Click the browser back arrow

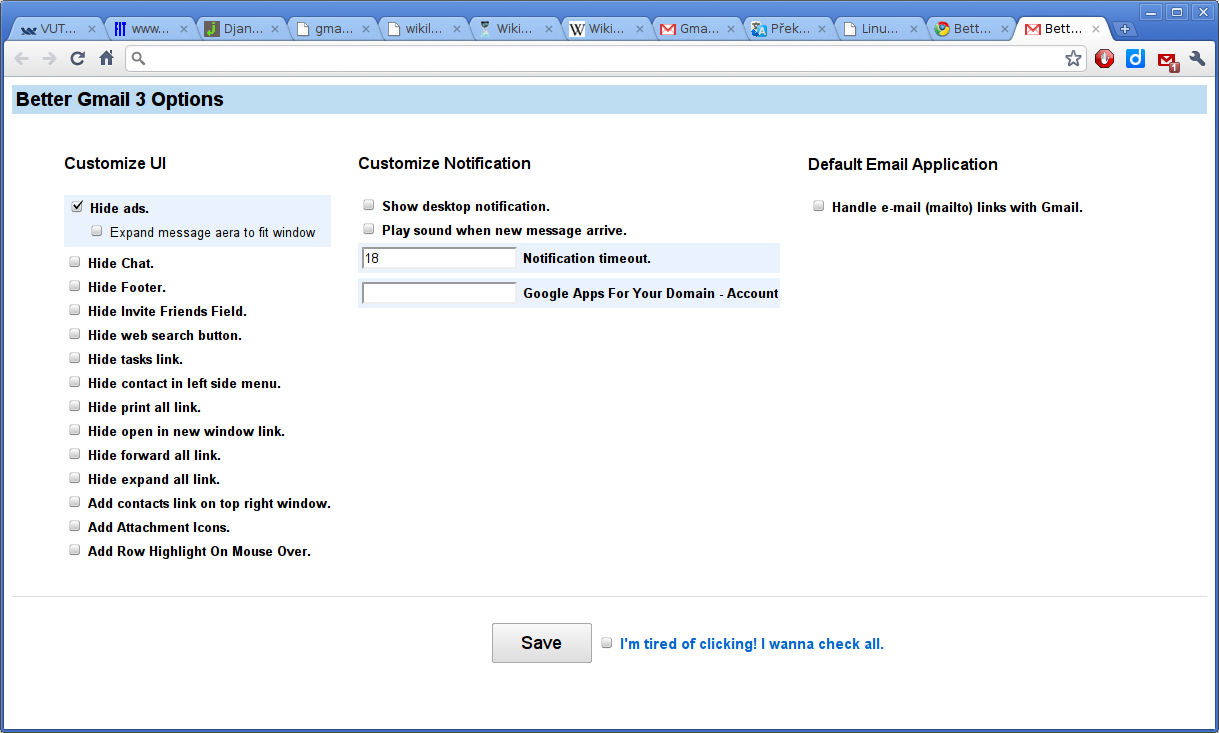click(22, 59)
